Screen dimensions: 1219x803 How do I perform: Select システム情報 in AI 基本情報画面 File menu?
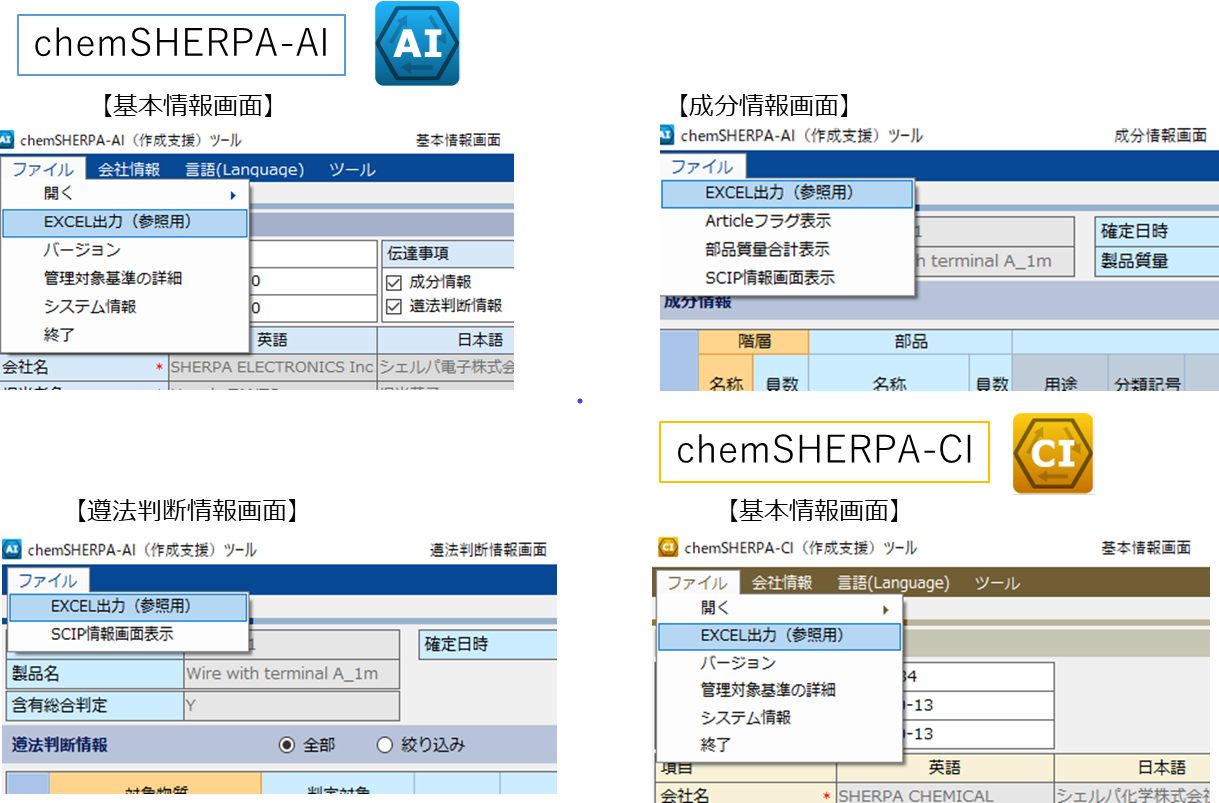pos(125,306)
